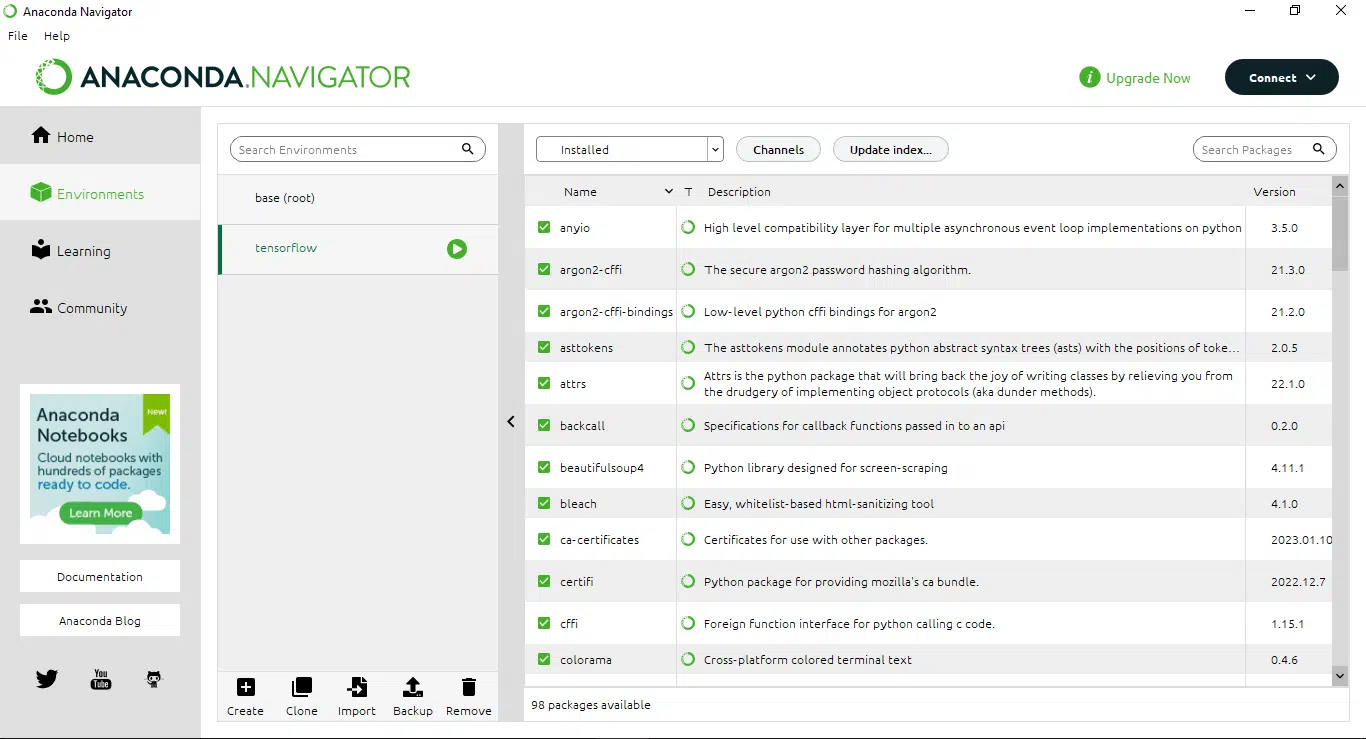Open the Learning tab
Image resolution: width=1366 pixels, height=739 pixels.
tap(100, 250)
